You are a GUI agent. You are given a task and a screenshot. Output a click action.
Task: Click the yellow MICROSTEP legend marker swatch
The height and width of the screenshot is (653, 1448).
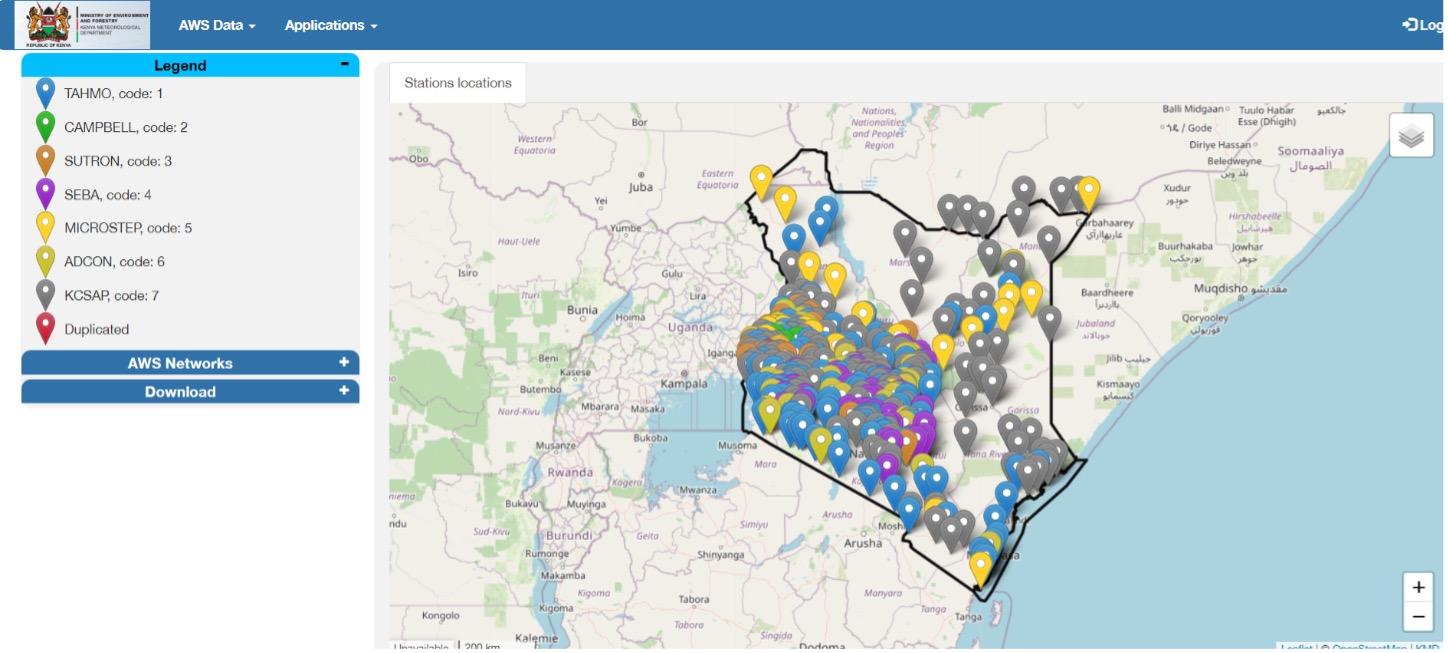tap(45, 227)
